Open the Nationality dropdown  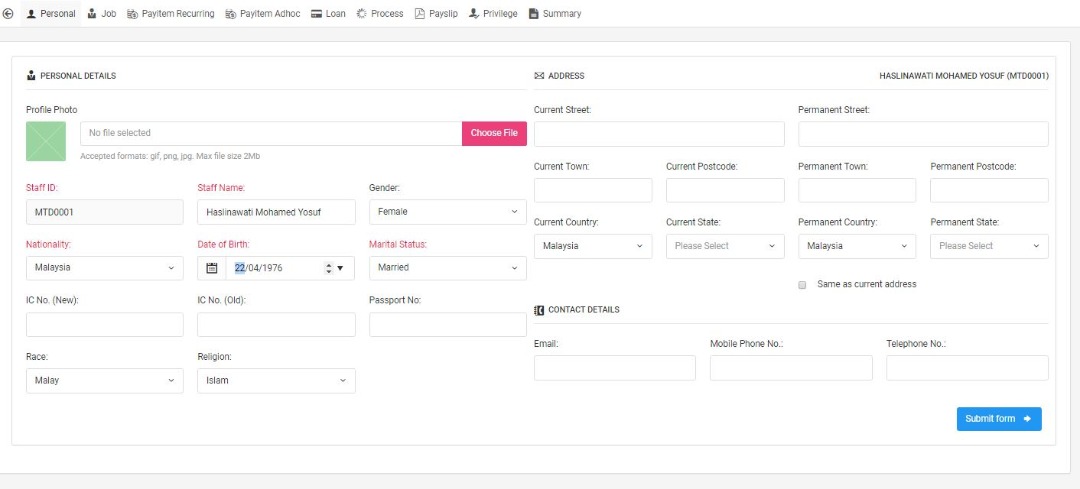[105, 268]
